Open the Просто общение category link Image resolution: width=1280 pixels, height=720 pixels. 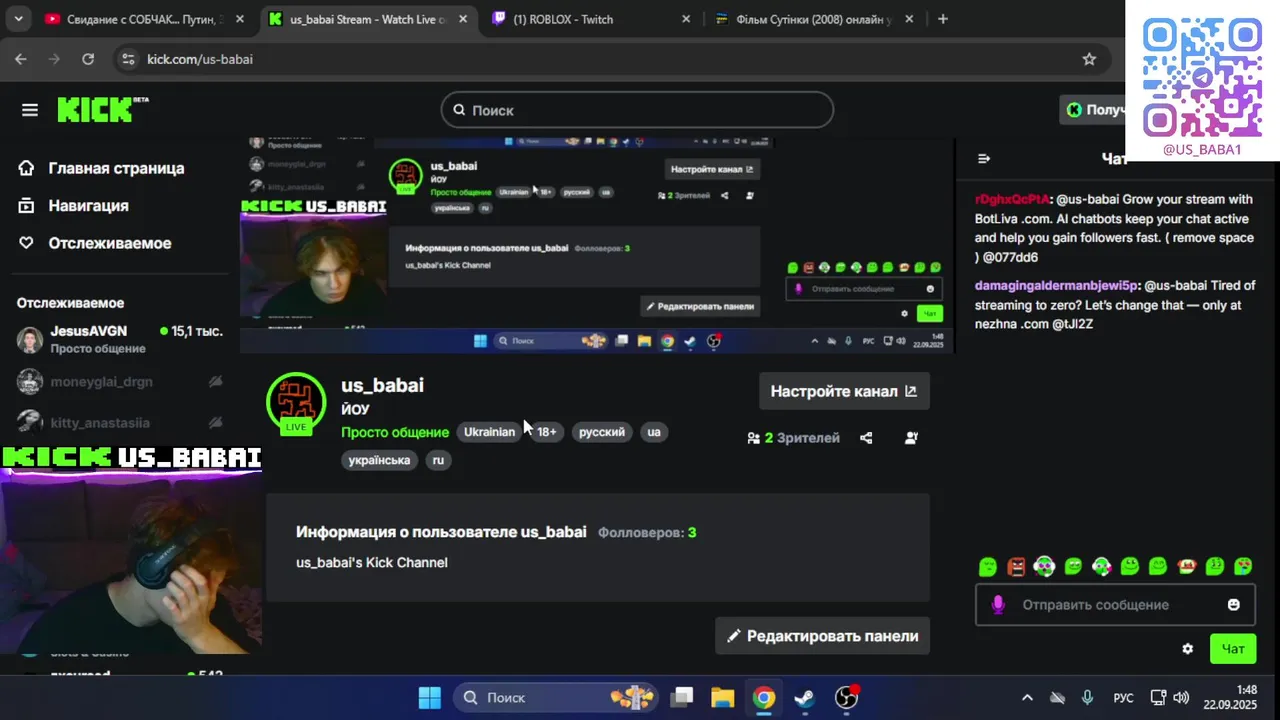395,432
